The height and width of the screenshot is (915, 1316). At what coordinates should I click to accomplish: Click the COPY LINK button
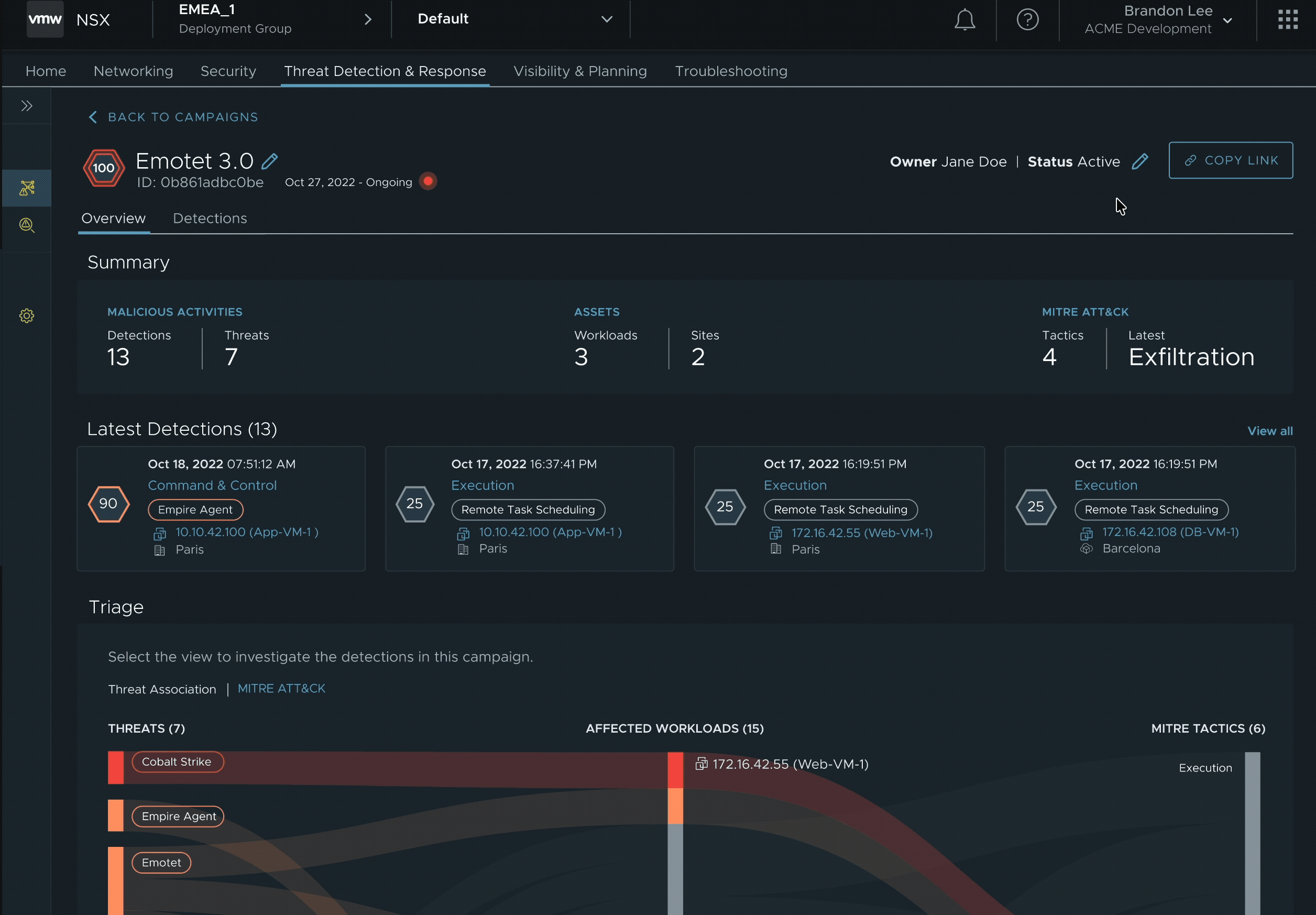point(1230,160)
